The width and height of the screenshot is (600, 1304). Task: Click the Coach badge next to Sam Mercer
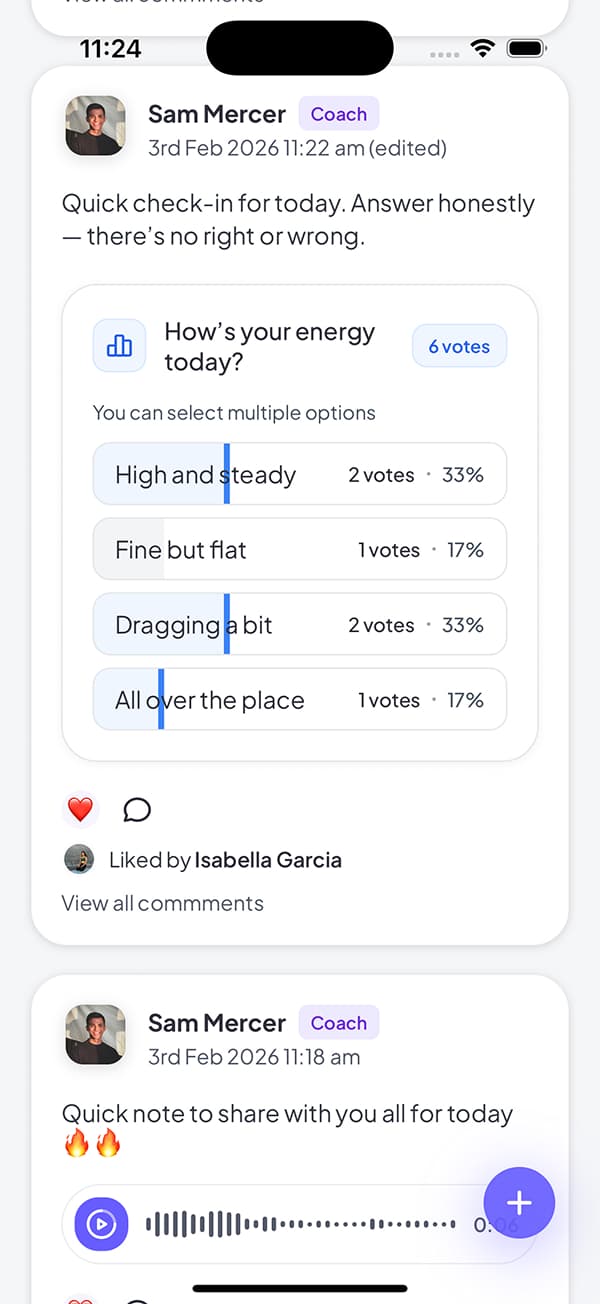pyautogui.click(x=338, y=114)
